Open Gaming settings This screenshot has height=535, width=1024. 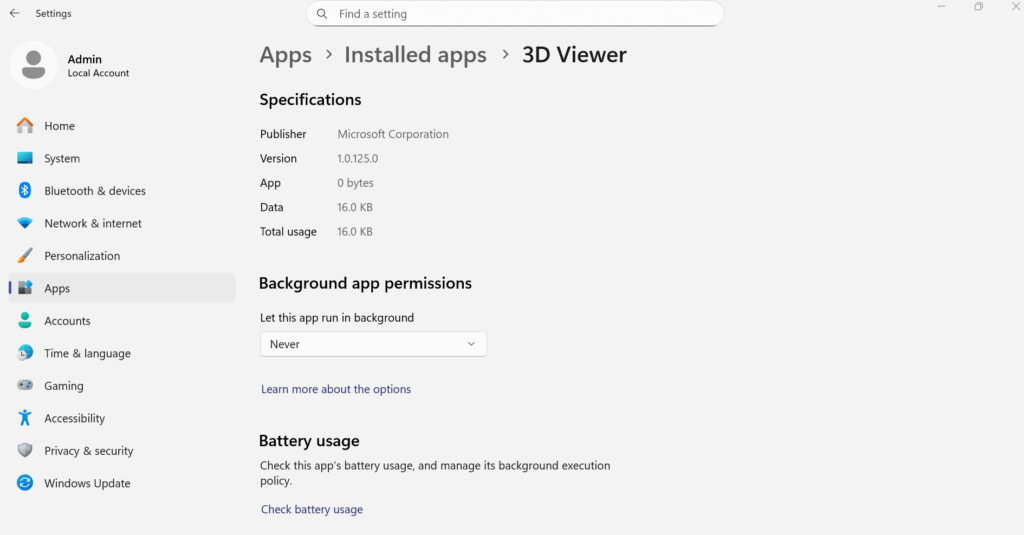[122, 385]
